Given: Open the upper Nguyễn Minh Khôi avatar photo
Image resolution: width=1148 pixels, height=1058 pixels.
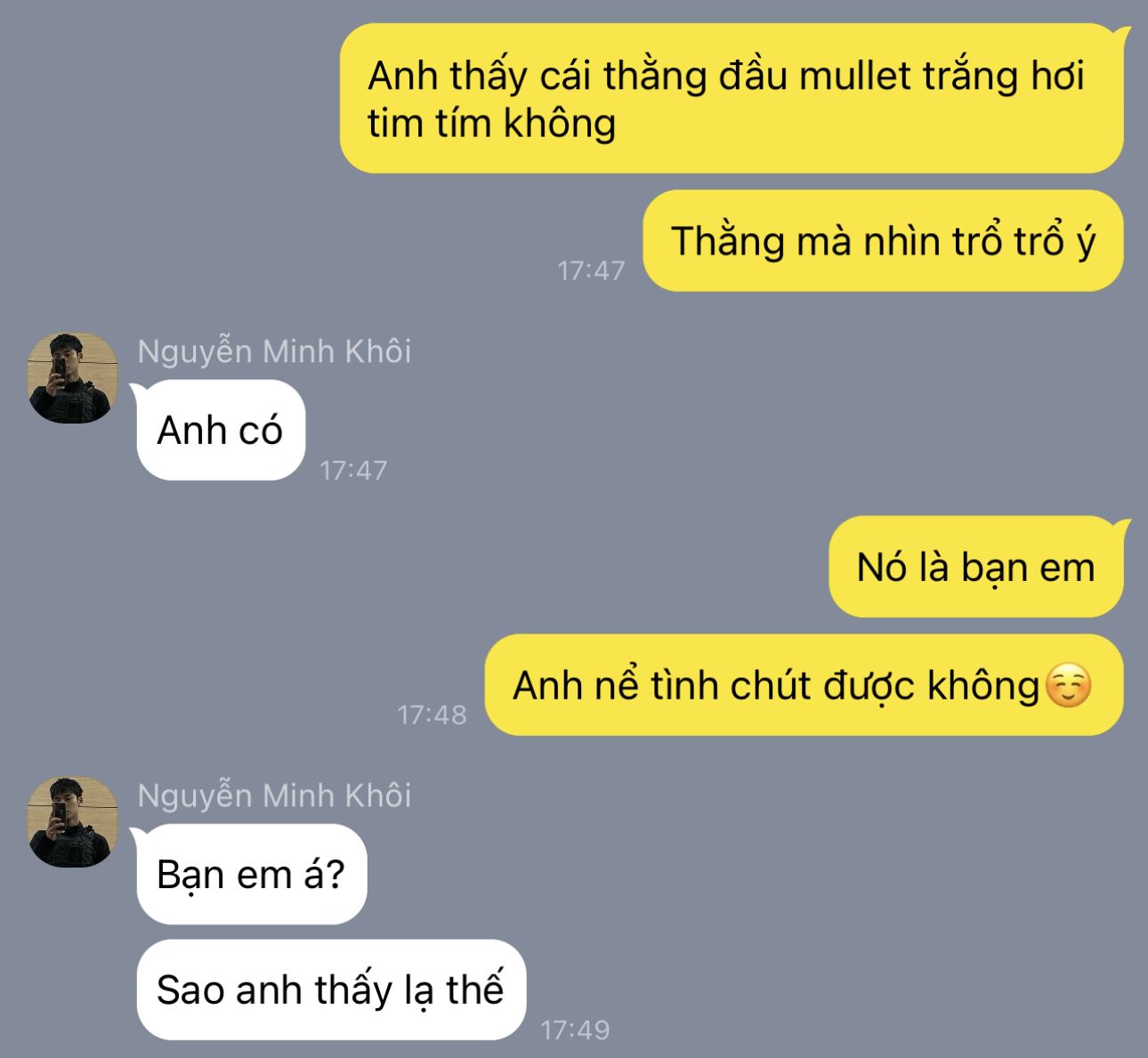Looking at the screenshot, I should pos(73,378).
